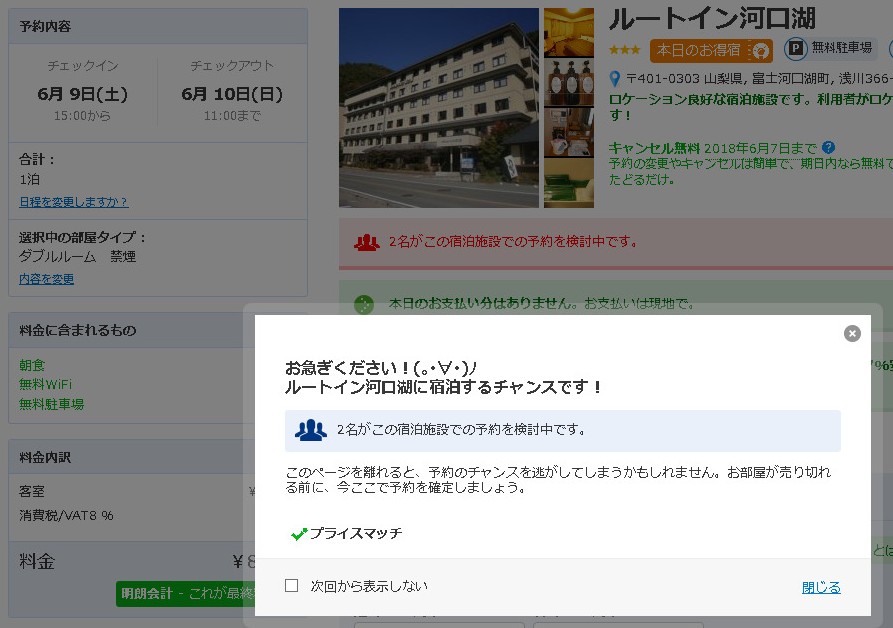Click the three star rating icons
The height and width of the screenshot is (628, 893).
(625, 50)
